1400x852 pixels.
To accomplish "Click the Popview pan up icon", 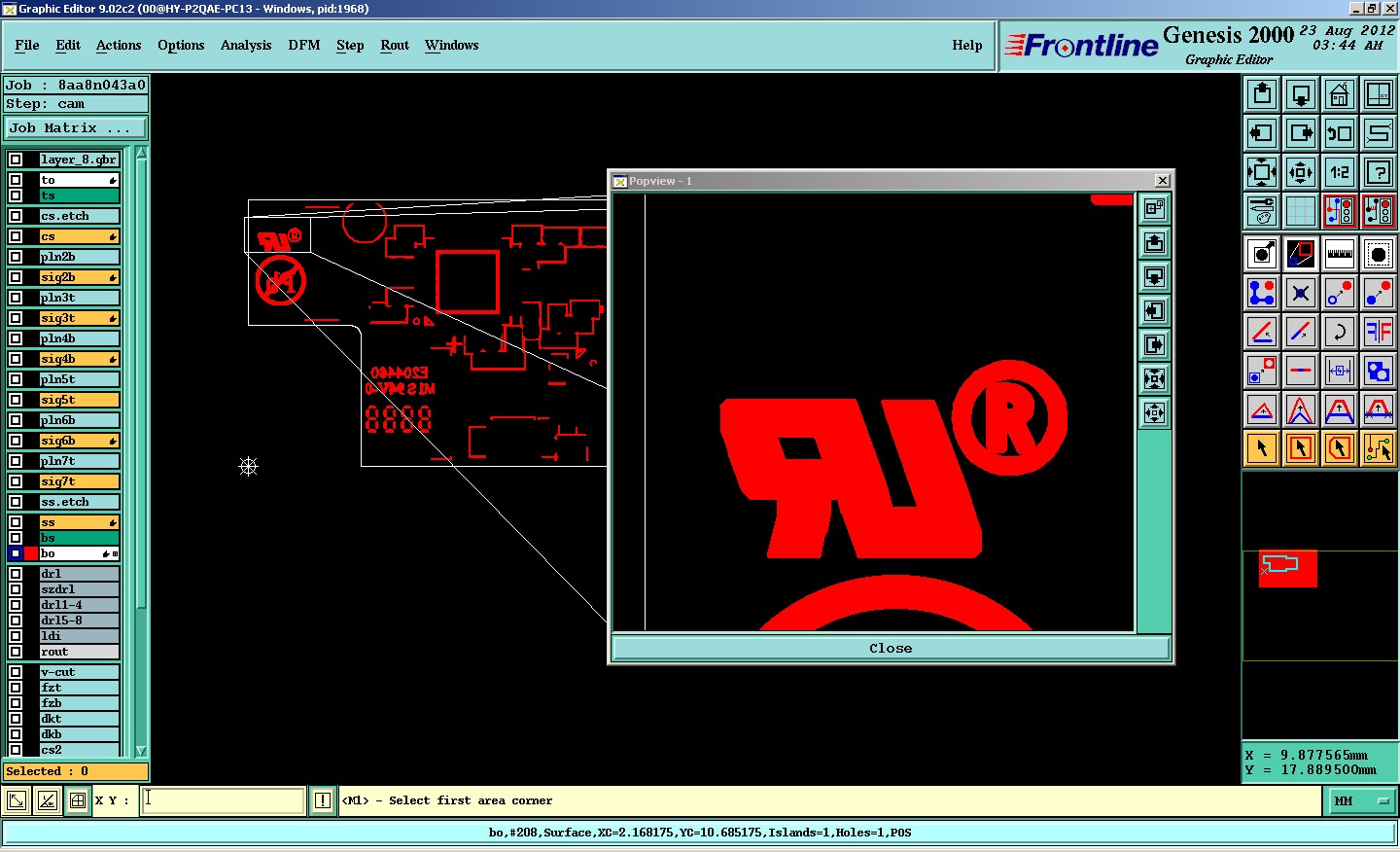I will pos(1154,242).
